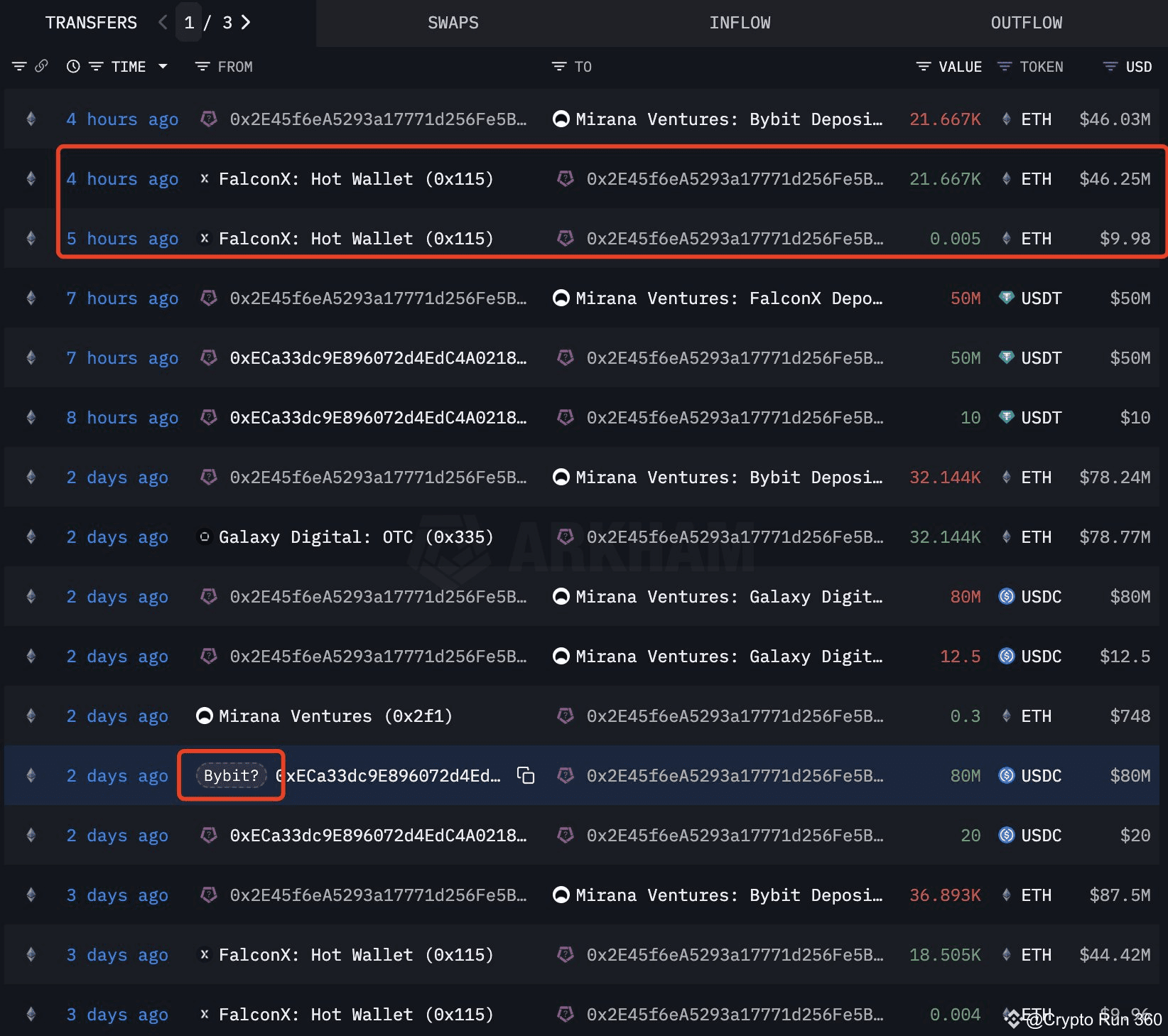
Task: Click the chain-link filter icon in the header row
Action: click(x=43, y=65)
